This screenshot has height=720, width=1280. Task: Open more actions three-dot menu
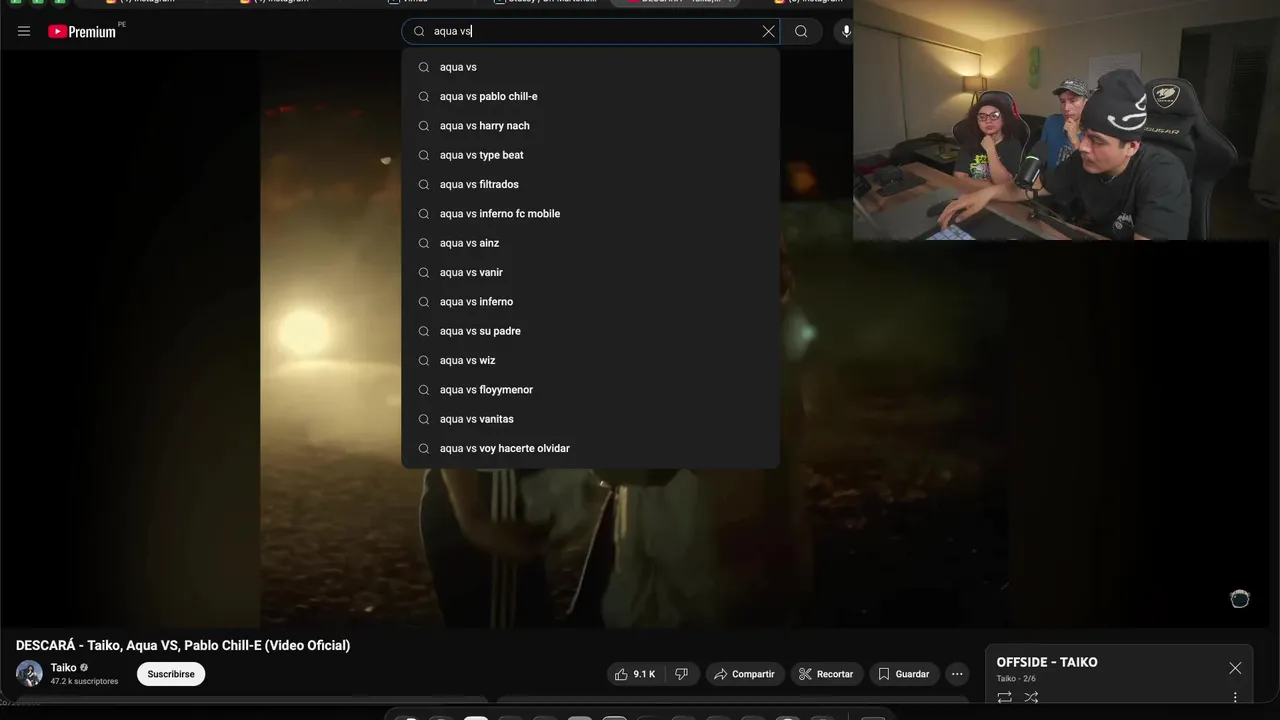point(957,674)
